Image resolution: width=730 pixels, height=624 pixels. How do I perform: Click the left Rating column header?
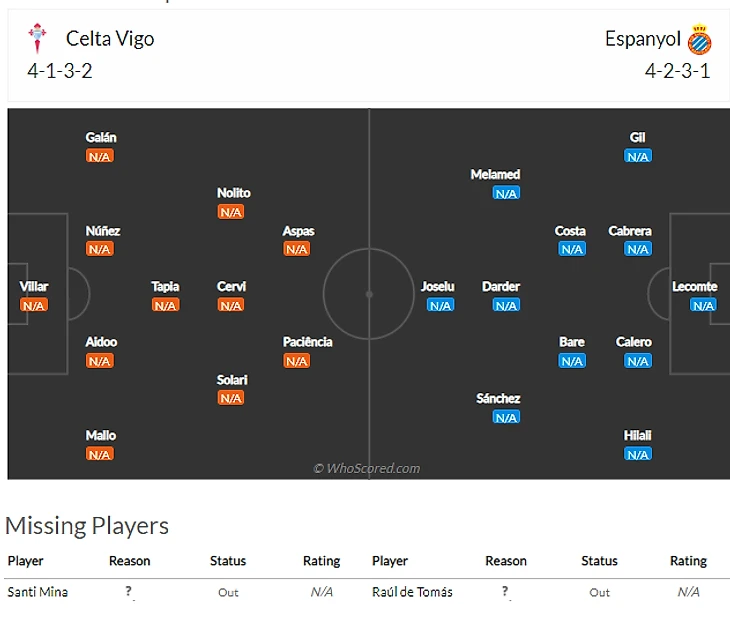[321, 561]
